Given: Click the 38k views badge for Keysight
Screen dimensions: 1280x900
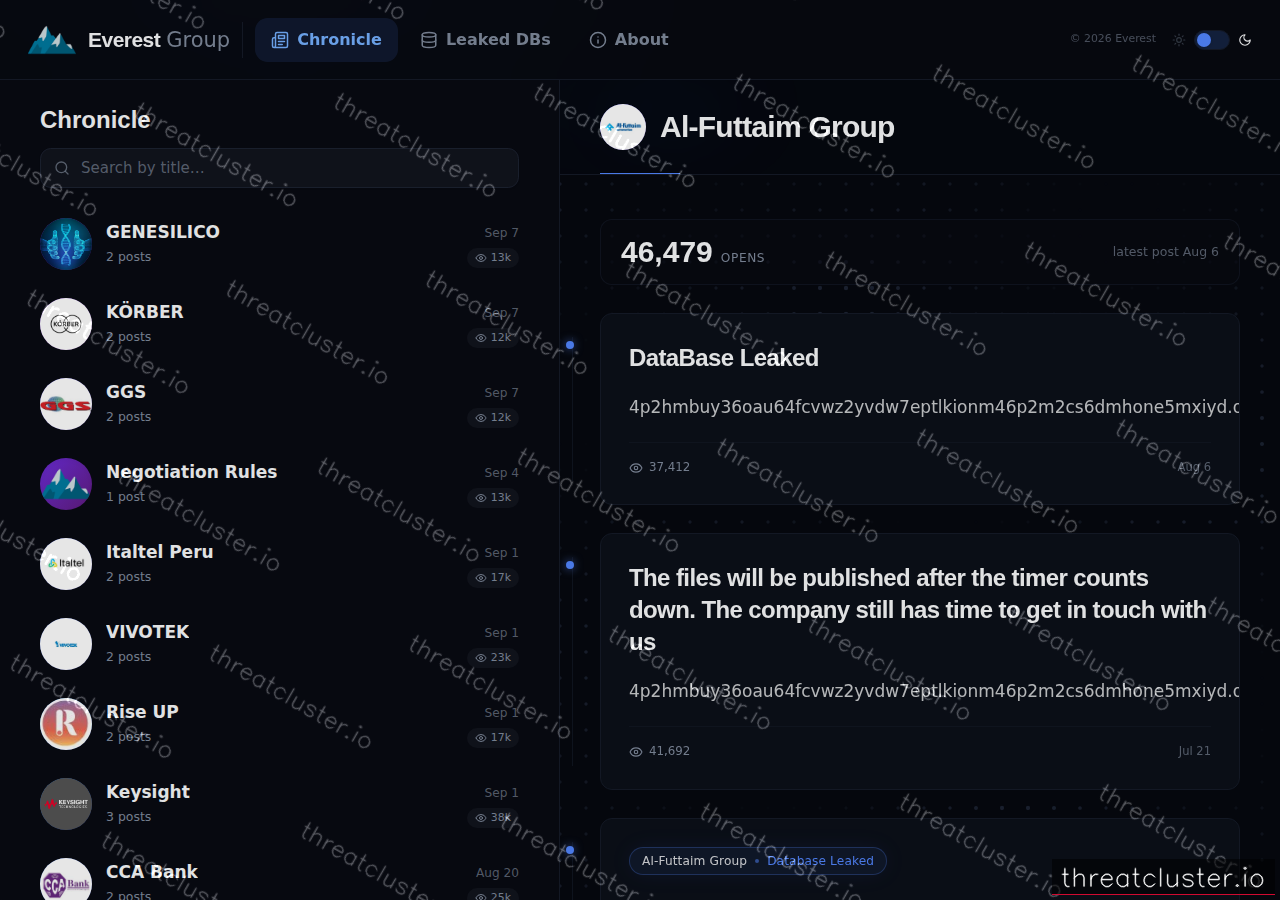Looking at the screenshot, I should coord(493,818).
